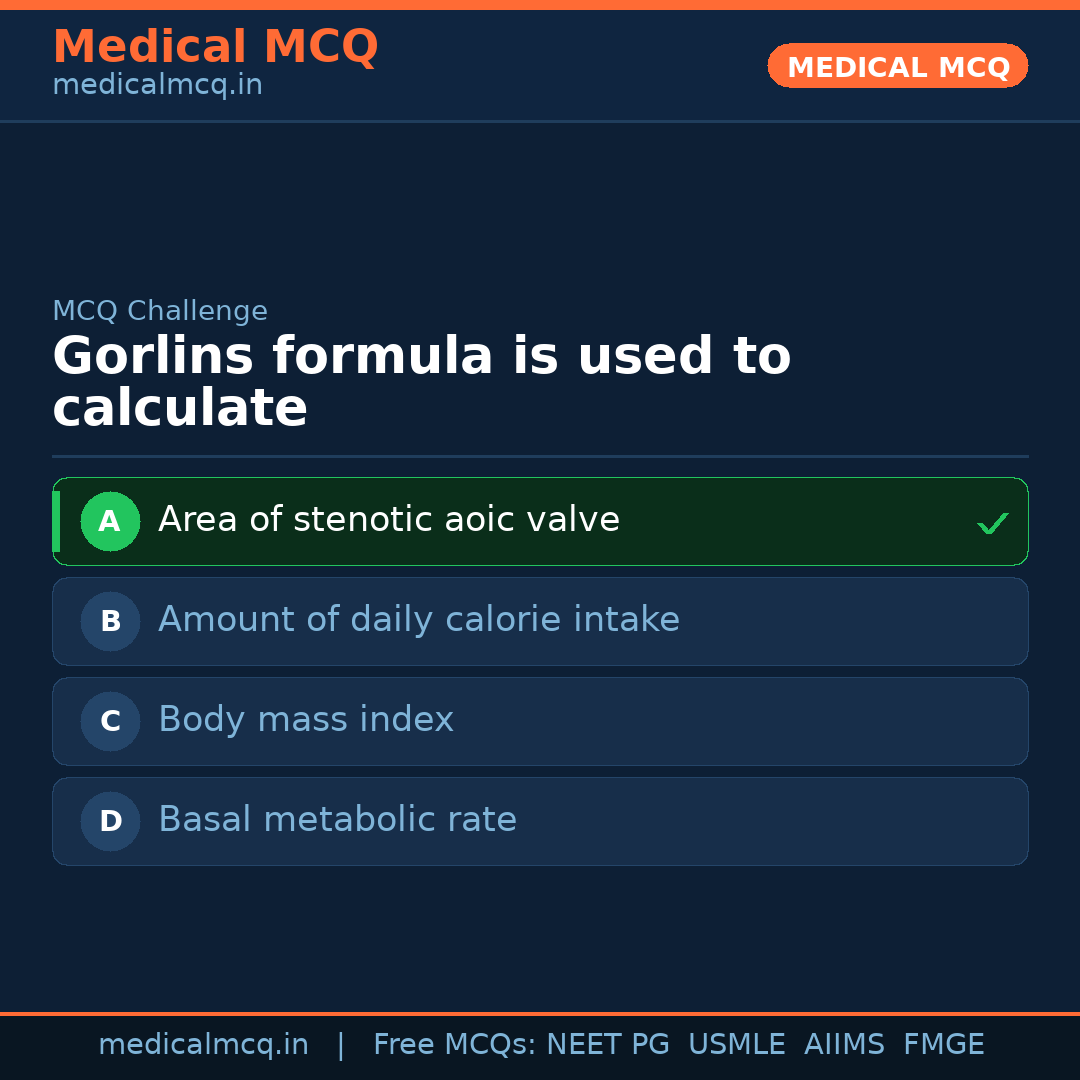1080x1080 pixels.
Task: Pick the 'Body mass index' answer
Action: 306,720
